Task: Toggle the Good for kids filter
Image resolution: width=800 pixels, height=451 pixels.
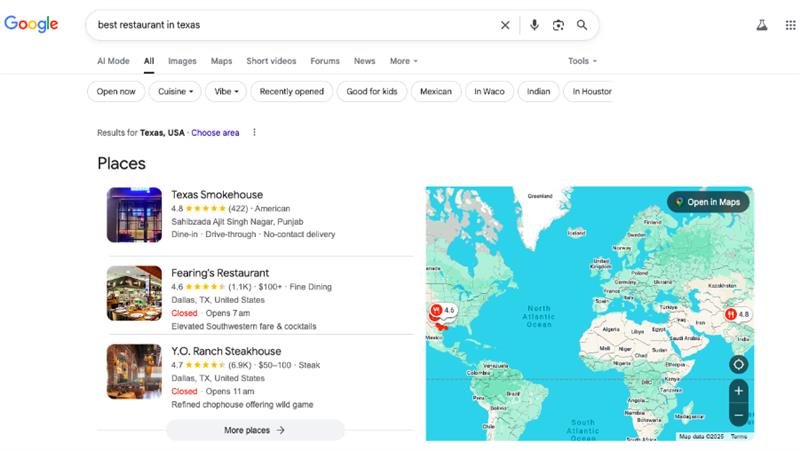Action: point(371,92)
